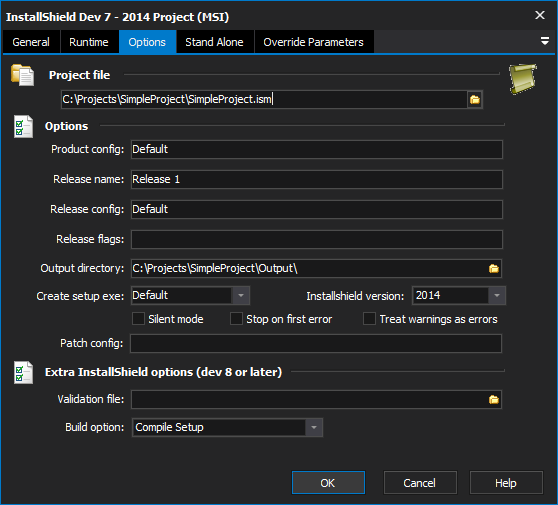This screenshot has width=558, height=505.
Task: Open the Runtime tab
Action: click(89, 42)
